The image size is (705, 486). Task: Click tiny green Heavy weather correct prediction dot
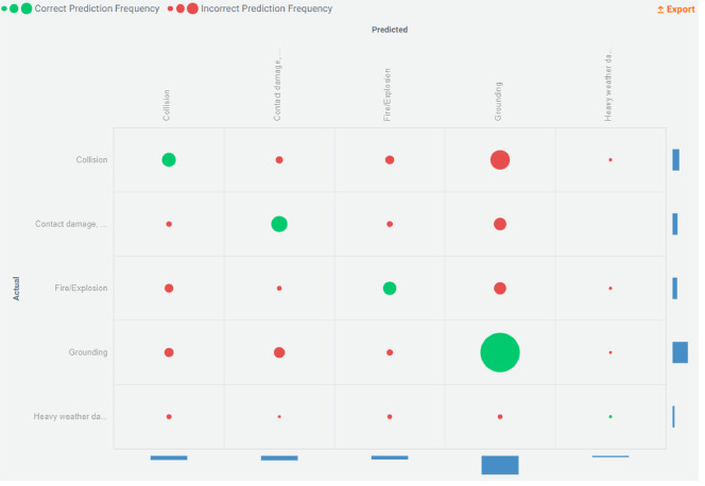click(610, 417)
